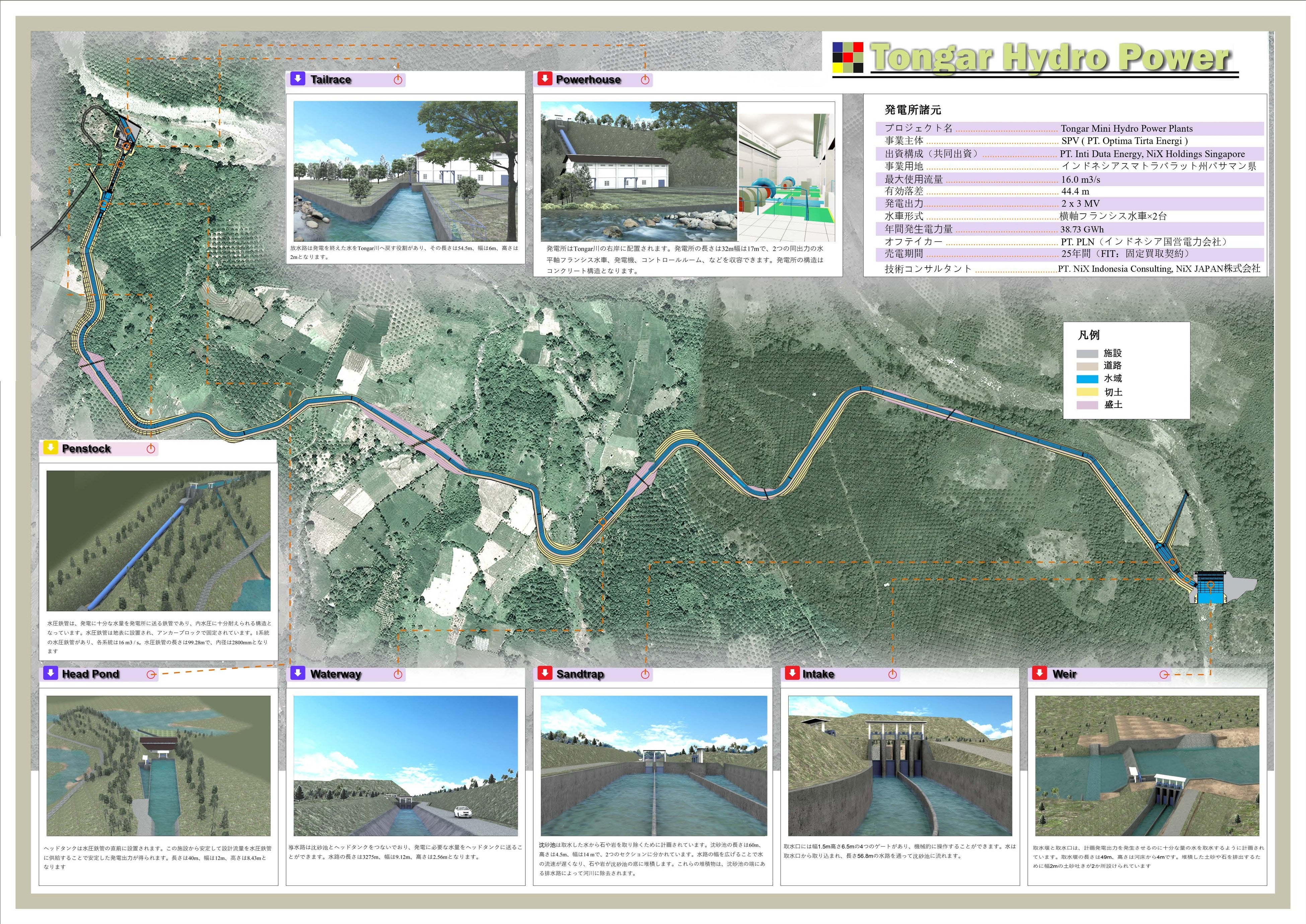
Task: Click the purple arrow icon beside Waterway
Action: pyautogui.click(x=297, y=673)
